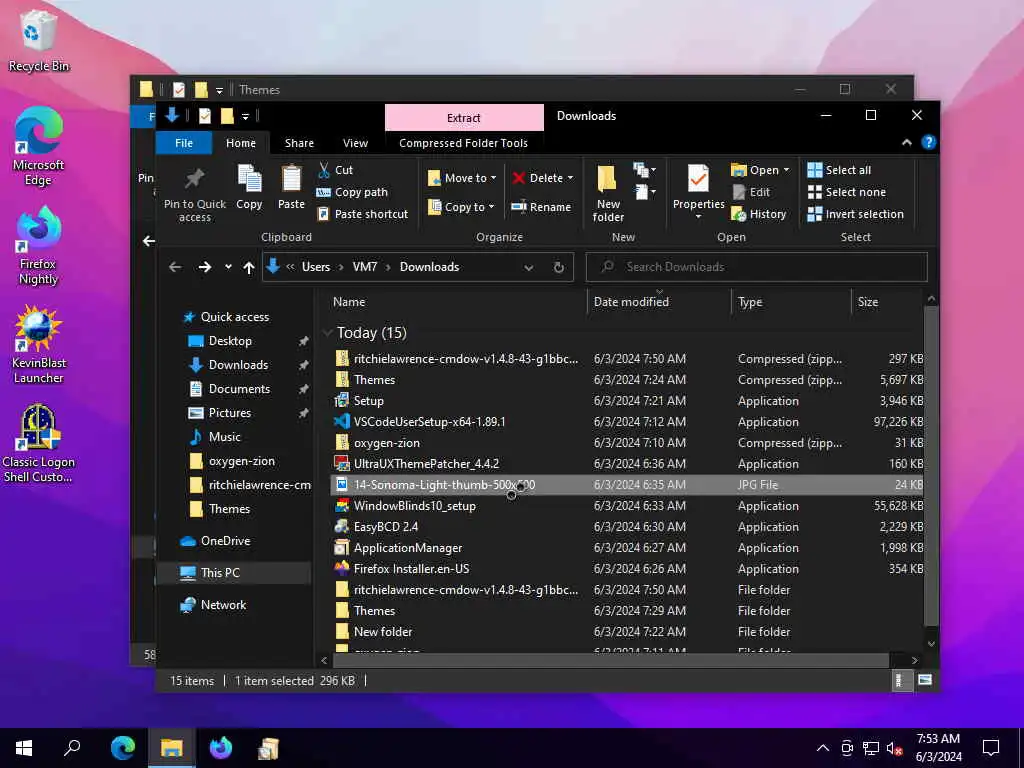Open Firefox Nightly desktop shortcut
The image size is (1024, 768).
coord(39,246)
